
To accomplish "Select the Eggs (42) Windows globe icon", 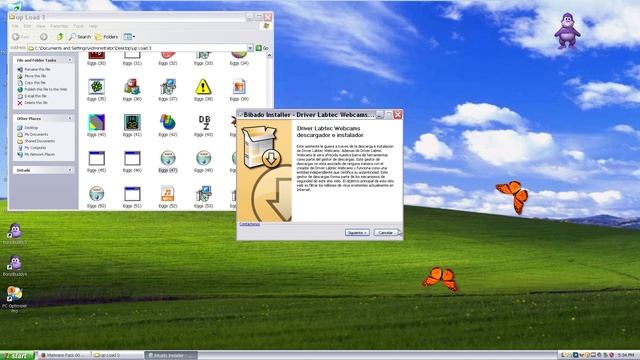I will point(168,122).
